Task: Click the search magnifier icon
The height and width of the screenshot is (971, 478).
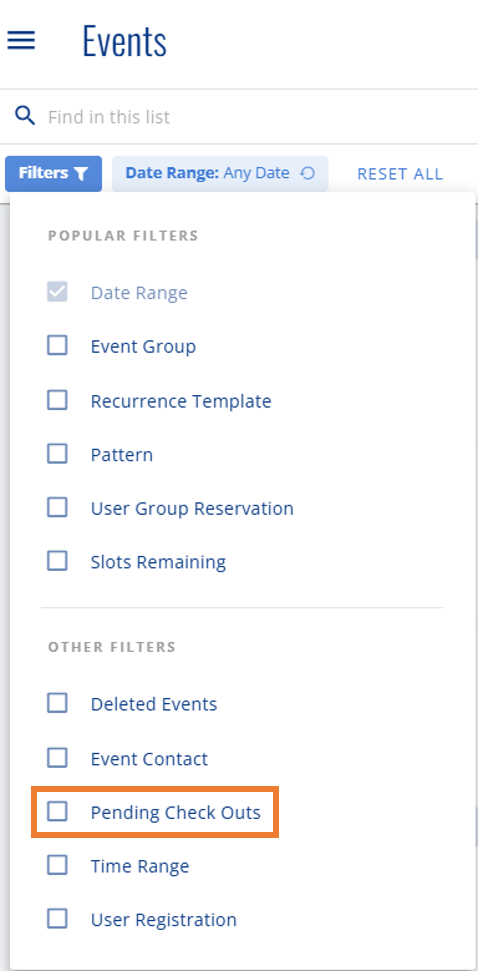Action: click(25, 116)
